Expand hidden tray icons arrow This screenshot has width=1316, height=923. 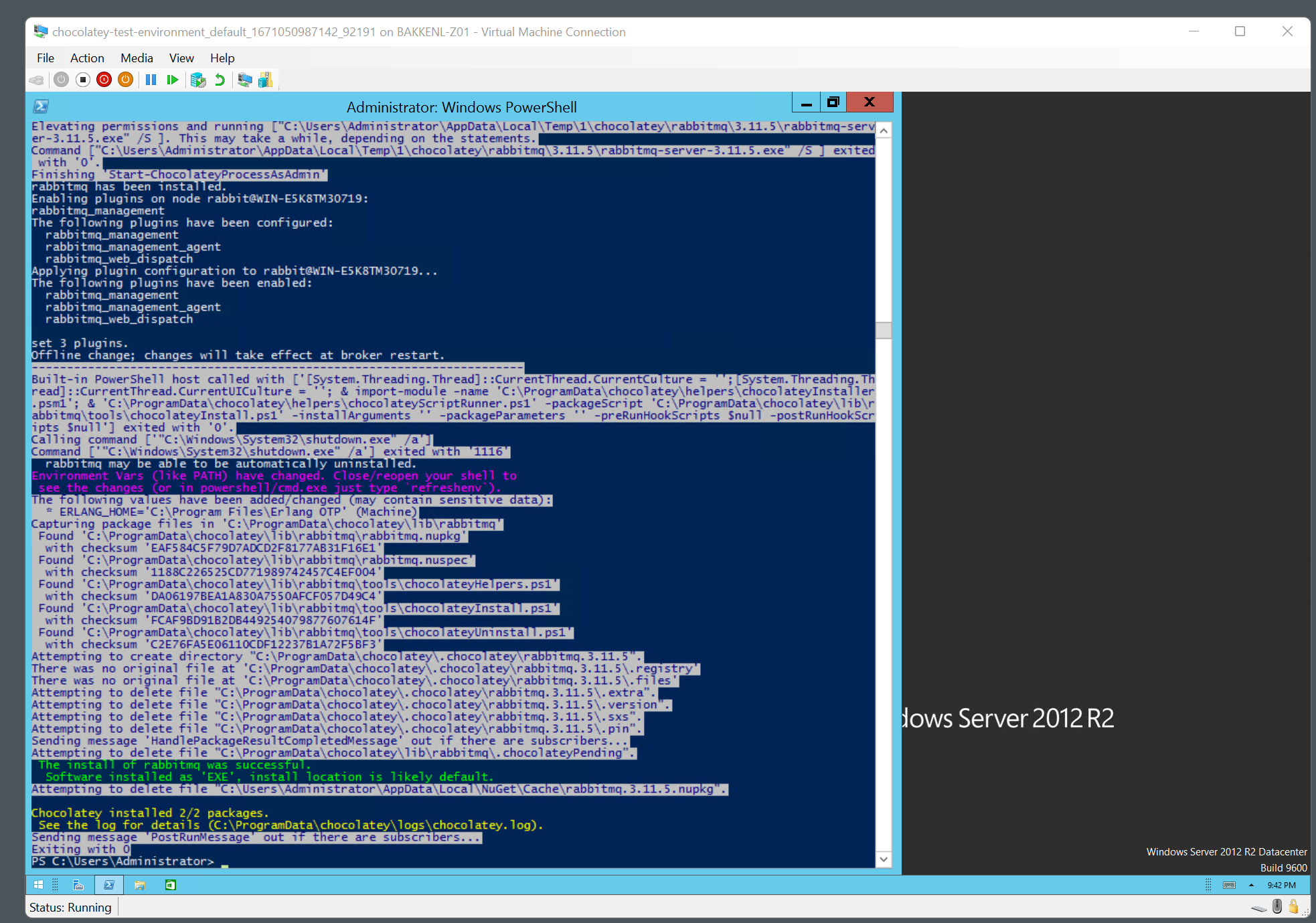pyautogui.click(x=1251, y=885)
